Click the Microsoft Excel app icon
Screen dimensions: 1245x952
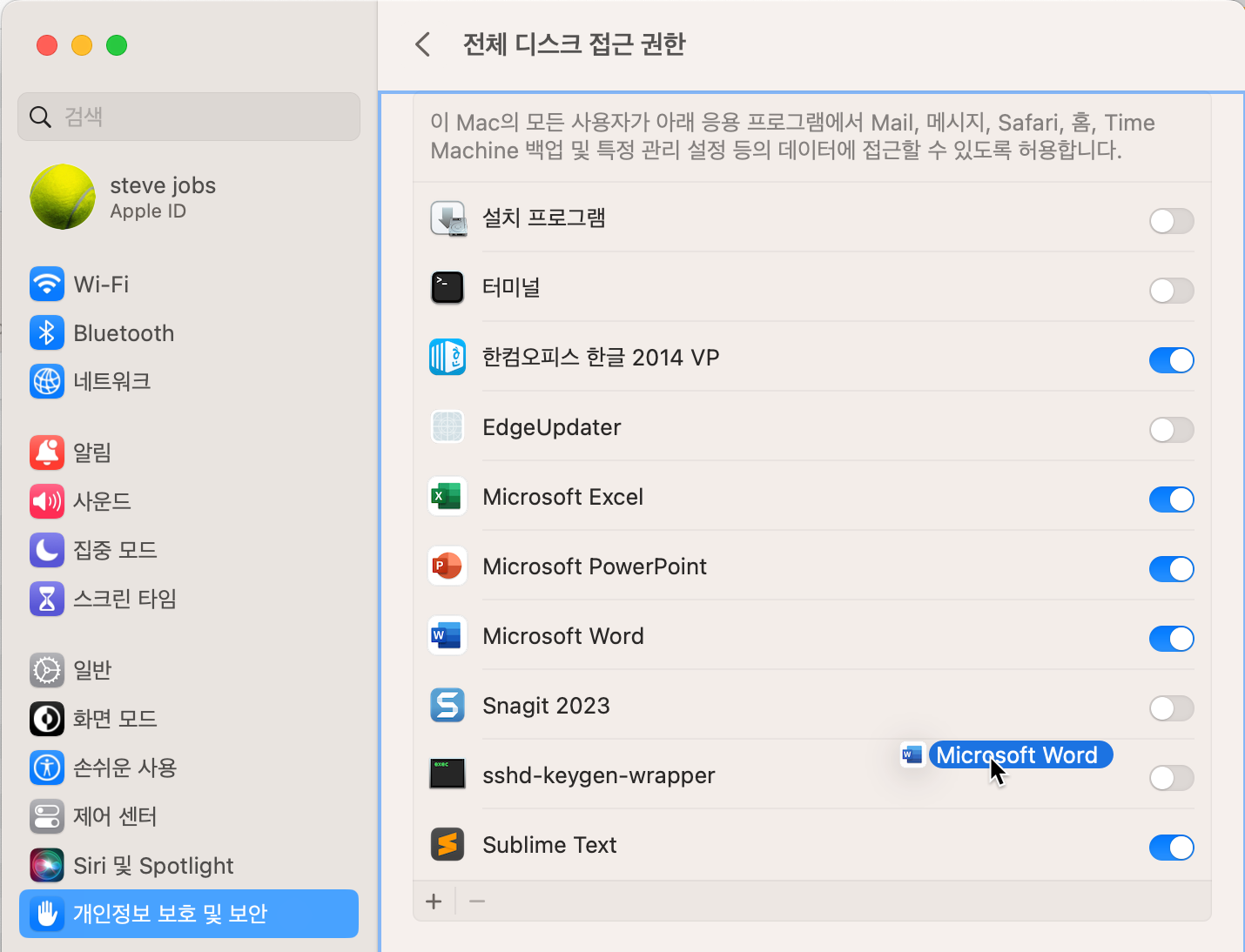point(448,497)
